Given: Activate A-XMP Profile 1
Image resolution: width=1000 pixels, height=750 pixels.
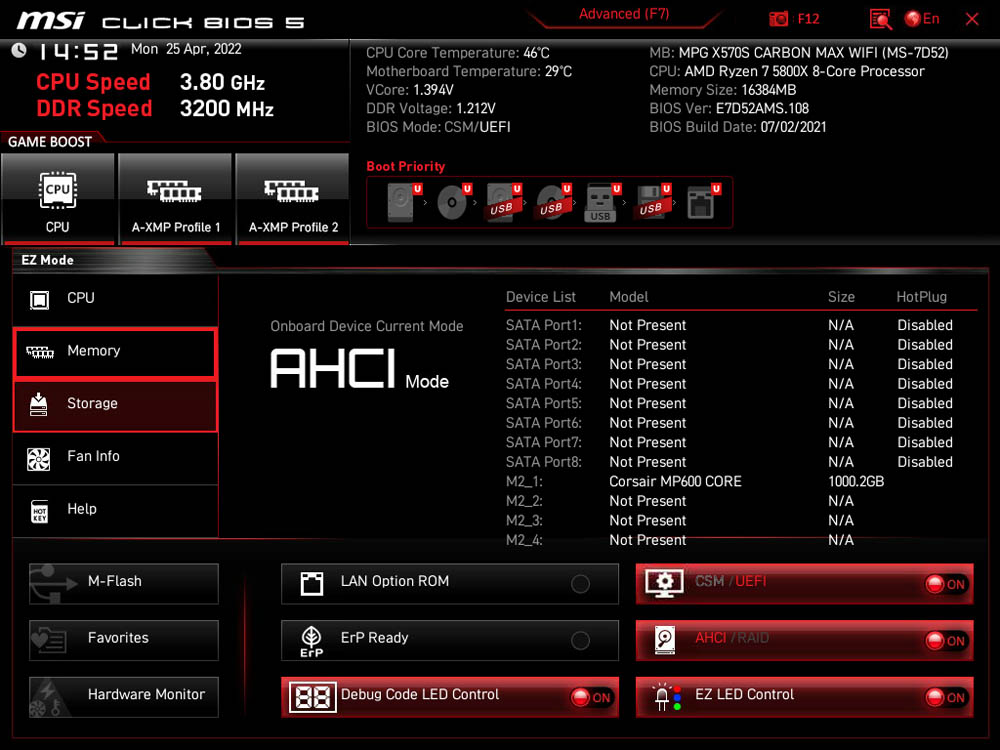Looking at the screenshot, I should pos(175,198).
